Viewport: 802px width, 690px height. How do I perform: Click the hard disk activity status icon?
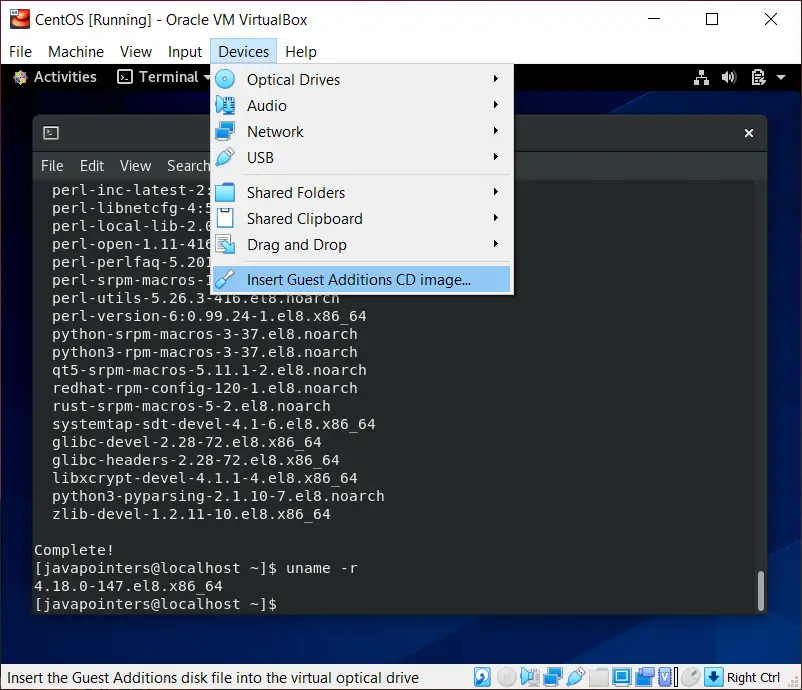(482, 677)
